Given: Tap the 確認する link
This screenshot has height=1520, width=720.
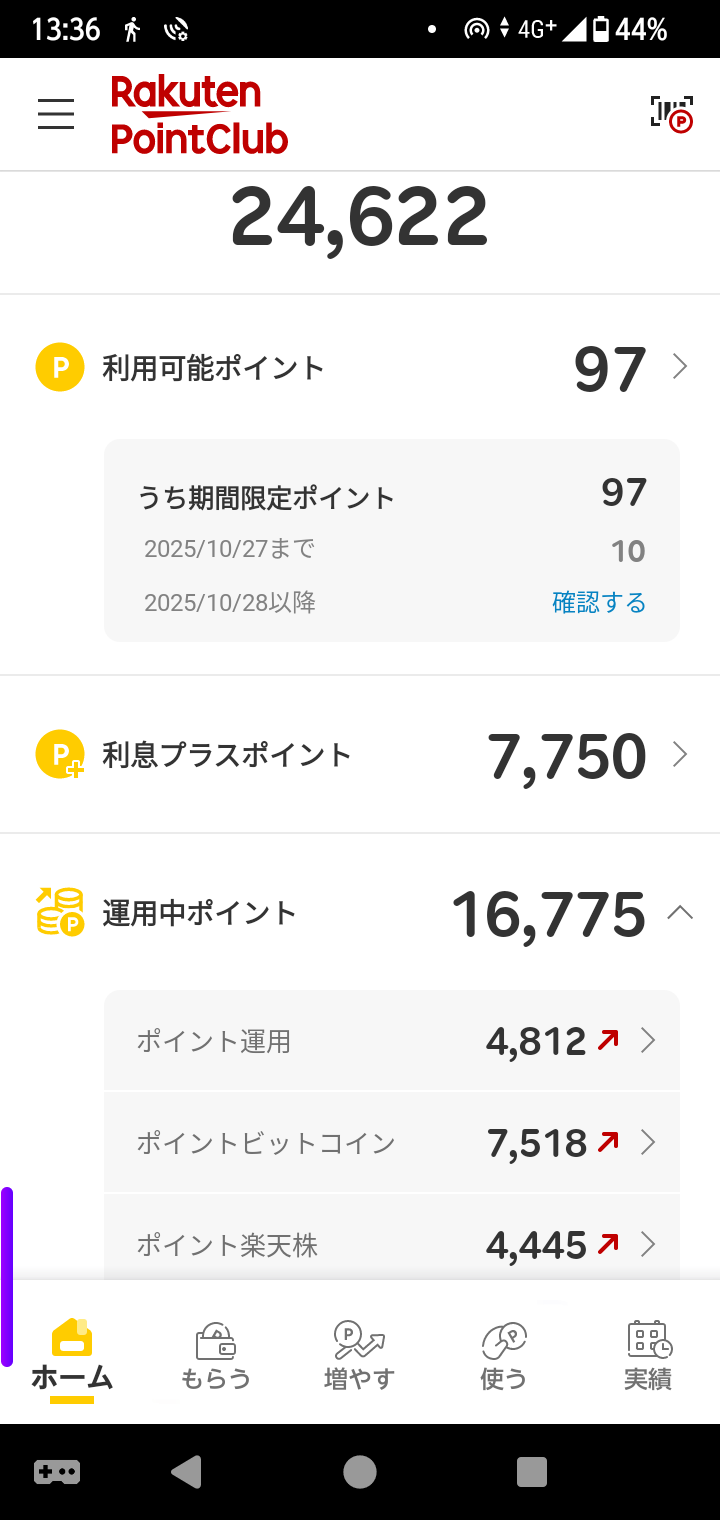Looking at the screenshot, I should tap(599, 603).
